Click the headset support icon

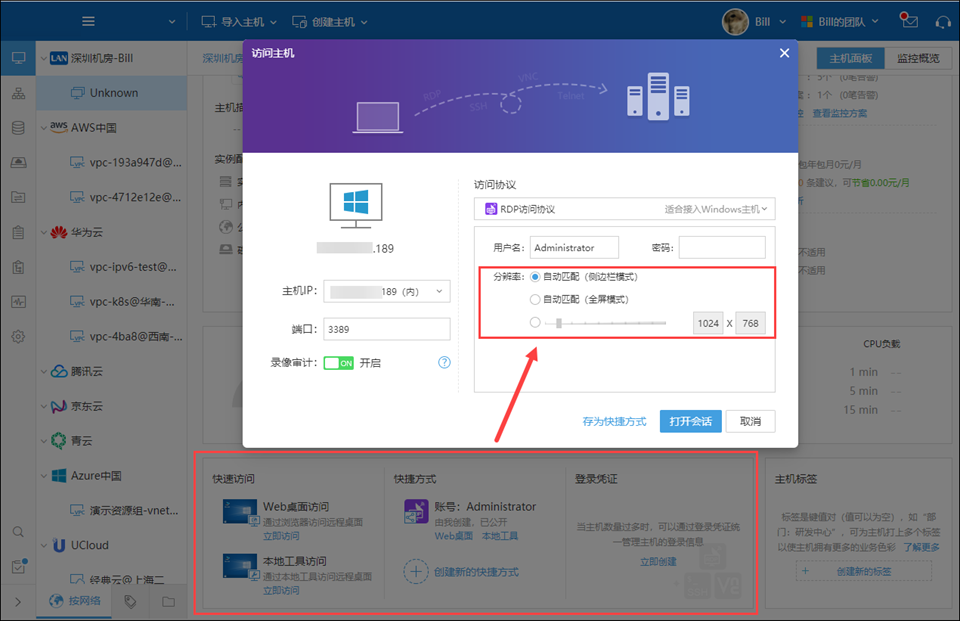click(942, 21)
